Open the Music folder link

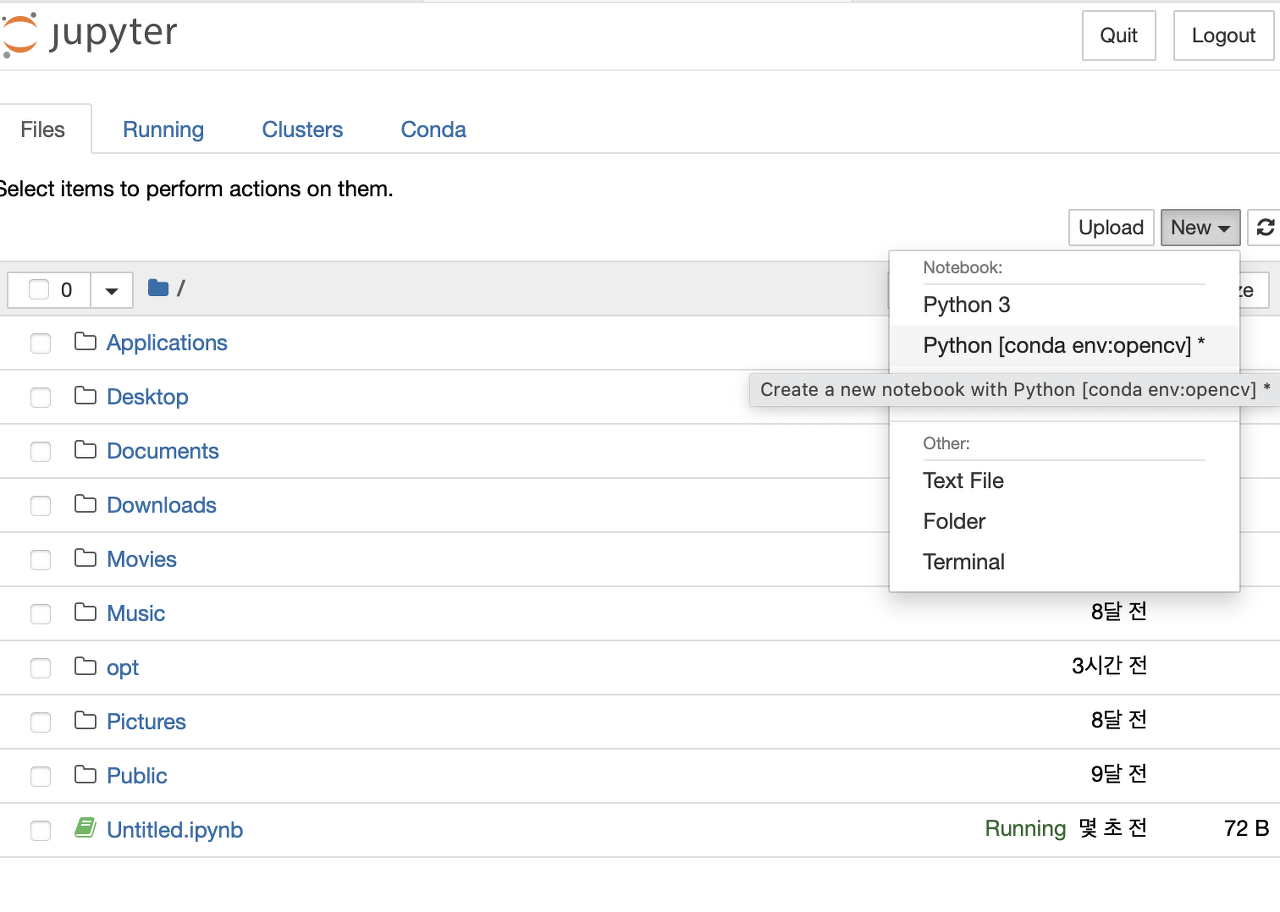(136, 612)
